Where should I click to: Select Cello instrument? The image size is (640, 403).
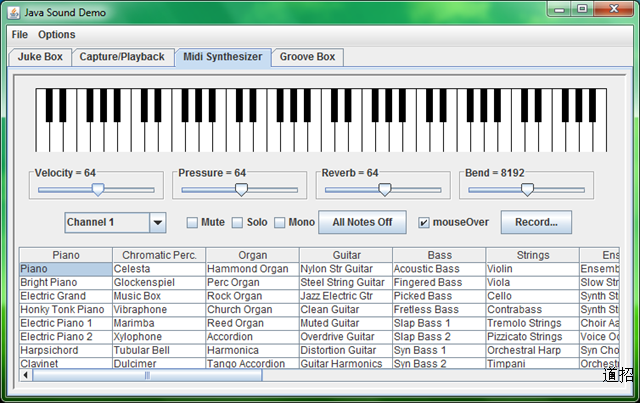(x=533, y=296)
